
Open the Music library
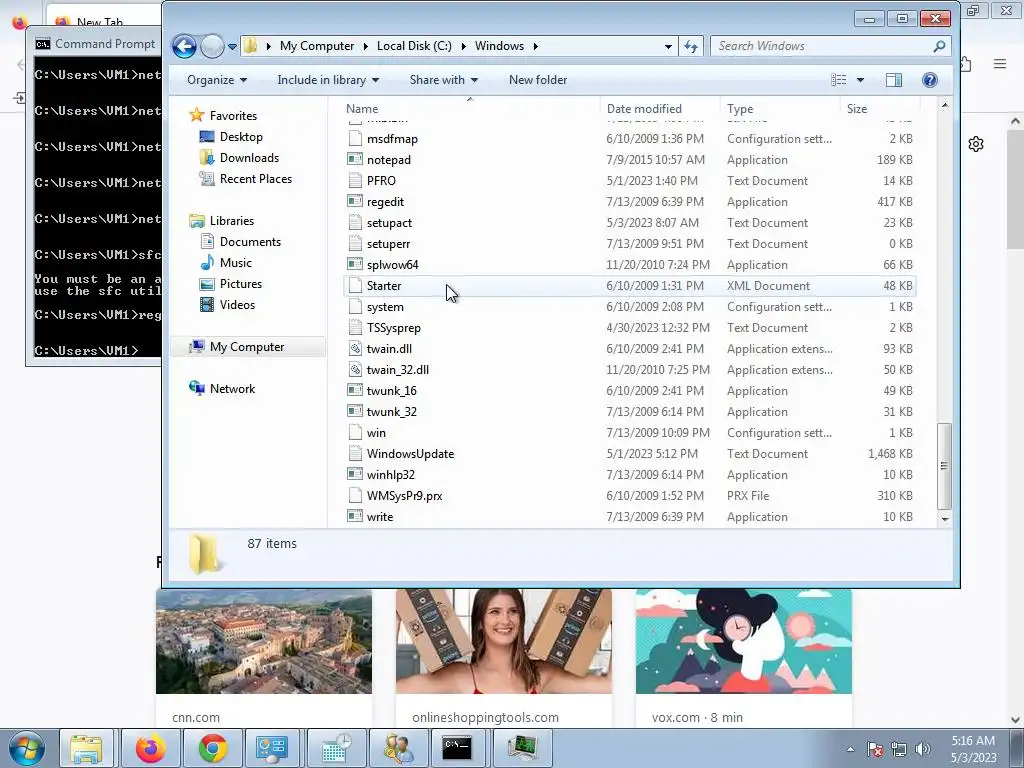[235, 263]
